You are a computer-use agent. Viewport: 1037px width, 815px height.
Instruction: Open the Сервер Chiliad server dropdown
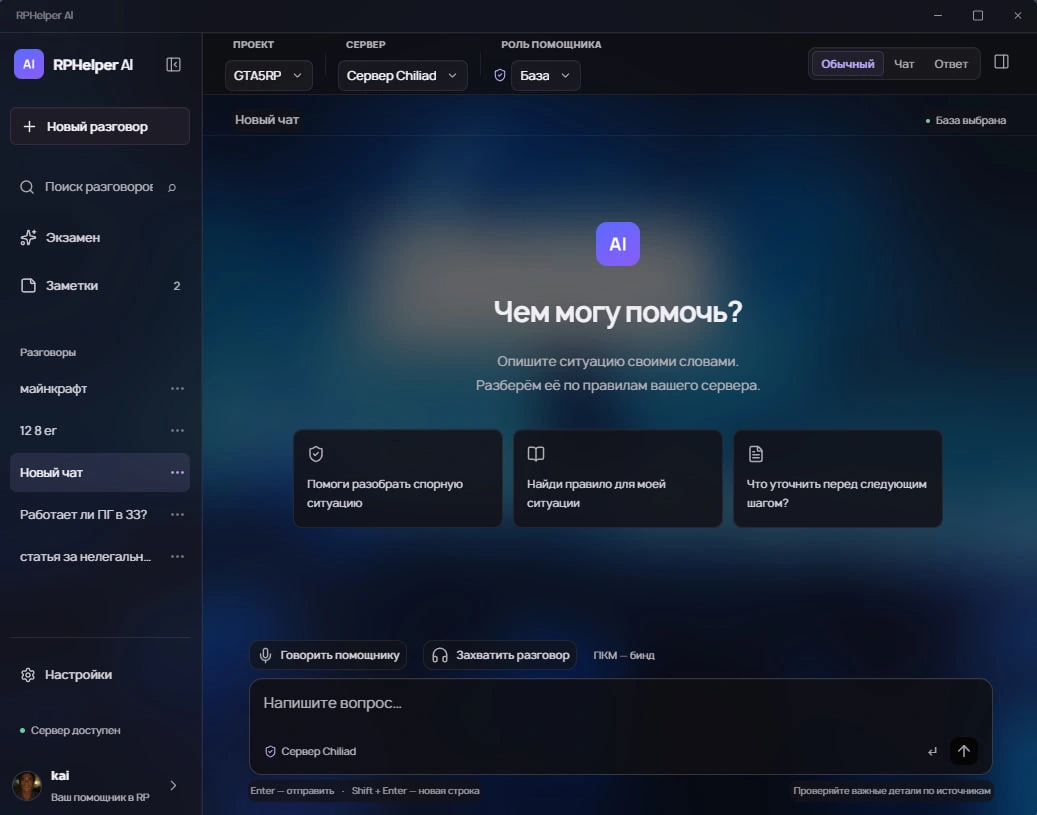click(402, 75)
